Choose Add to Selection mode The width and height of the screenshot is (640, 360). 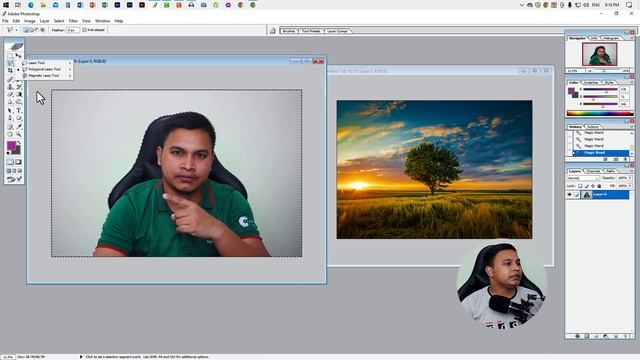click(31, 30)
